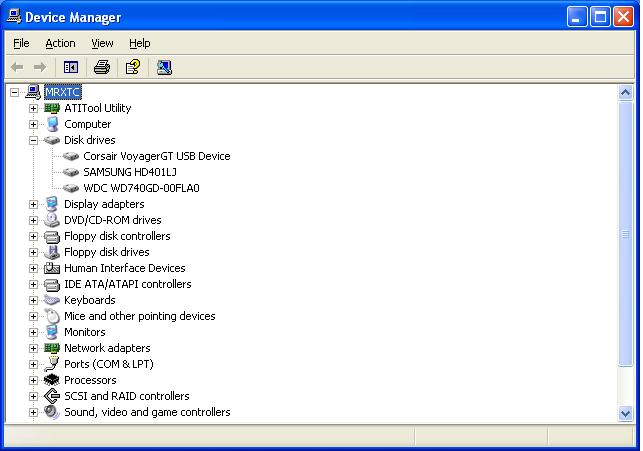Select the SCSI and RAID controllers label
The width and height of the screenshot is (643, 451).
[127, 396]
